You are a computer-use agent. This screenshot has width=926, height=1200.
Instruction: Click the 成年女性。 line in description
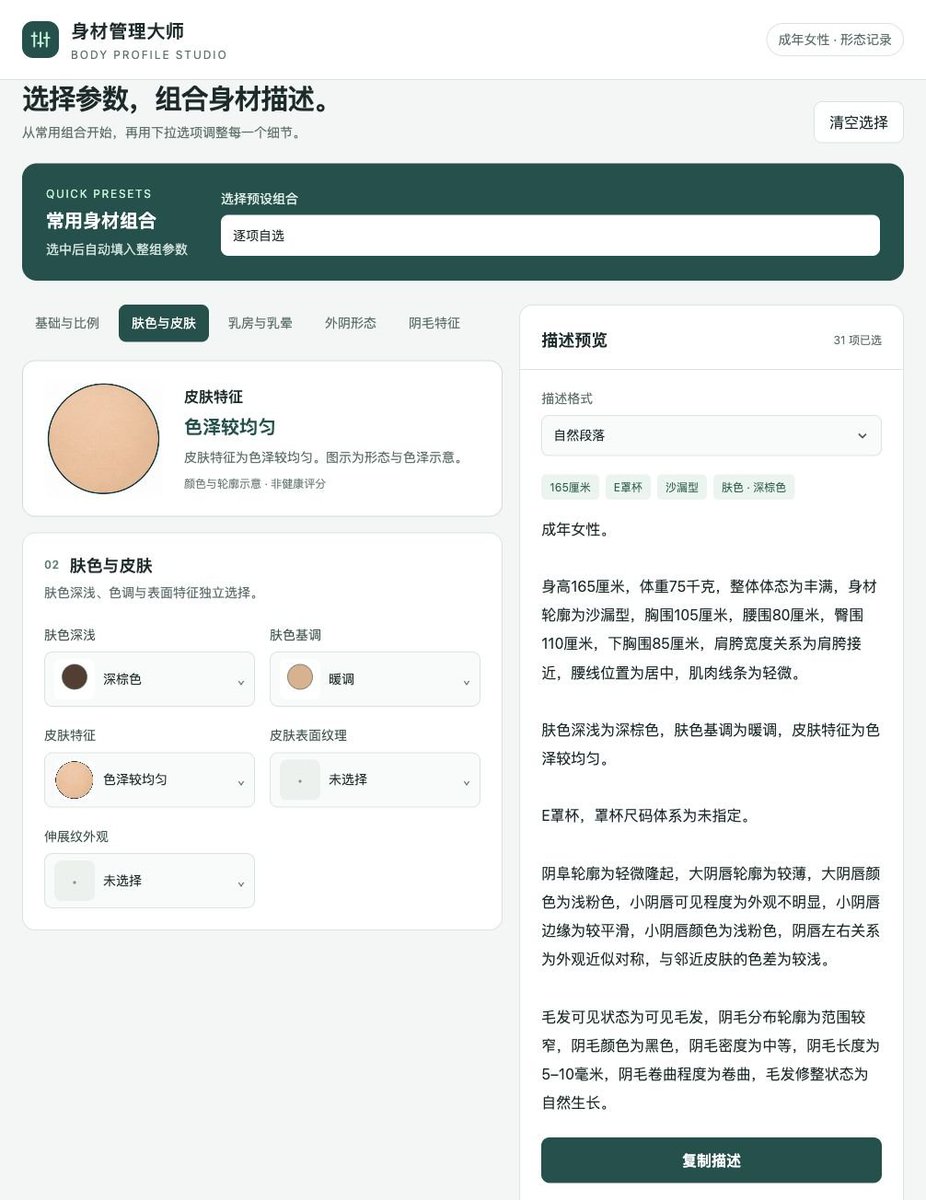575,529
